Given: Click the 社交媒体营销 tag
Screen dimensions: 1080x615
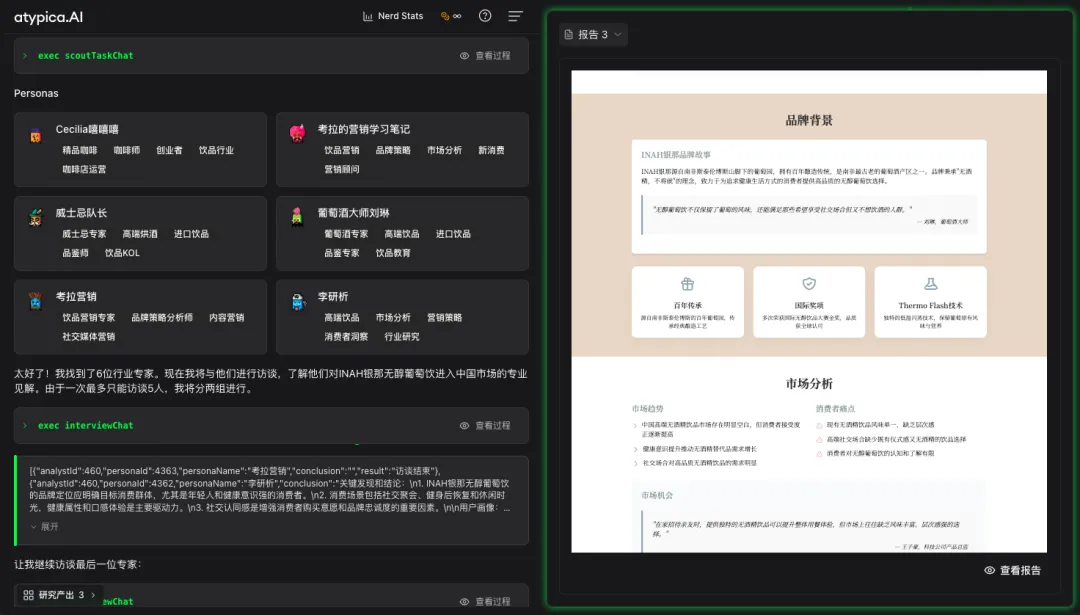Looking at the screenshot, I should pos(88,337).
